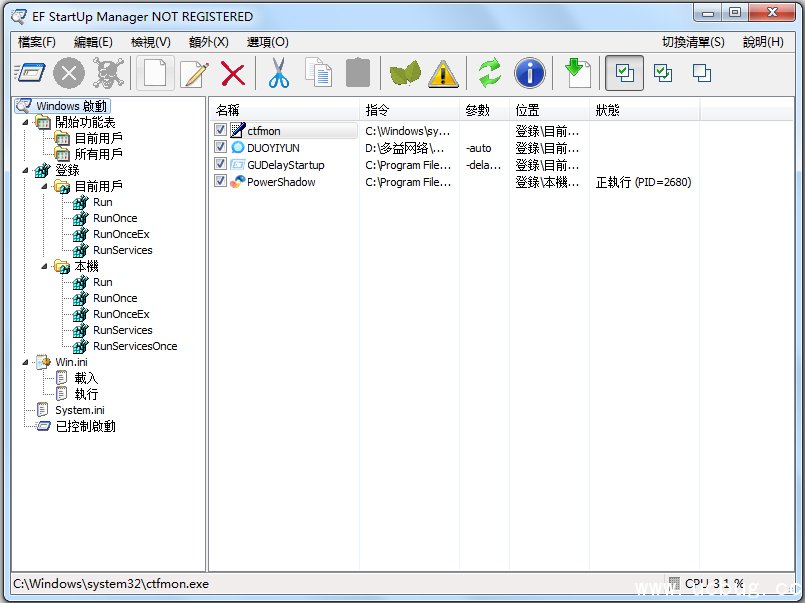This screenshot has height=603, width=805.
Task: Uncheck the ctfmon startup checkbox
Action: 221,131
